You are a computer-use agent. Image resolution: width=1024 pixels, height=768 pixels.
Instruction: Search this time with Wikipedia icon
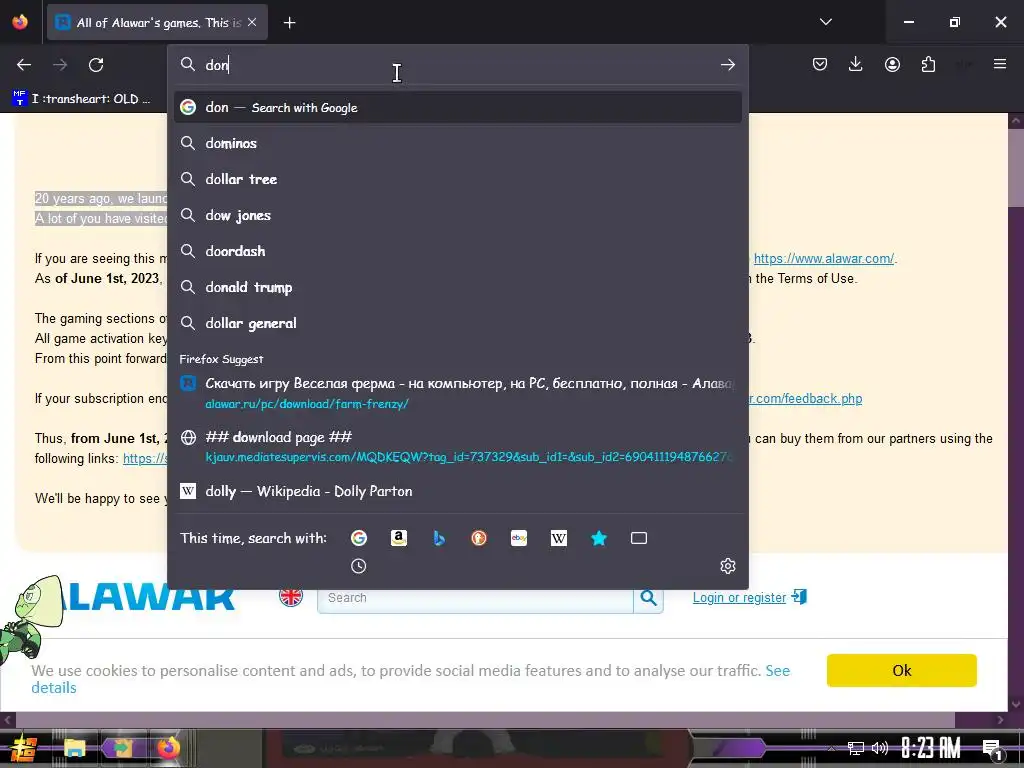pos(558,537)
